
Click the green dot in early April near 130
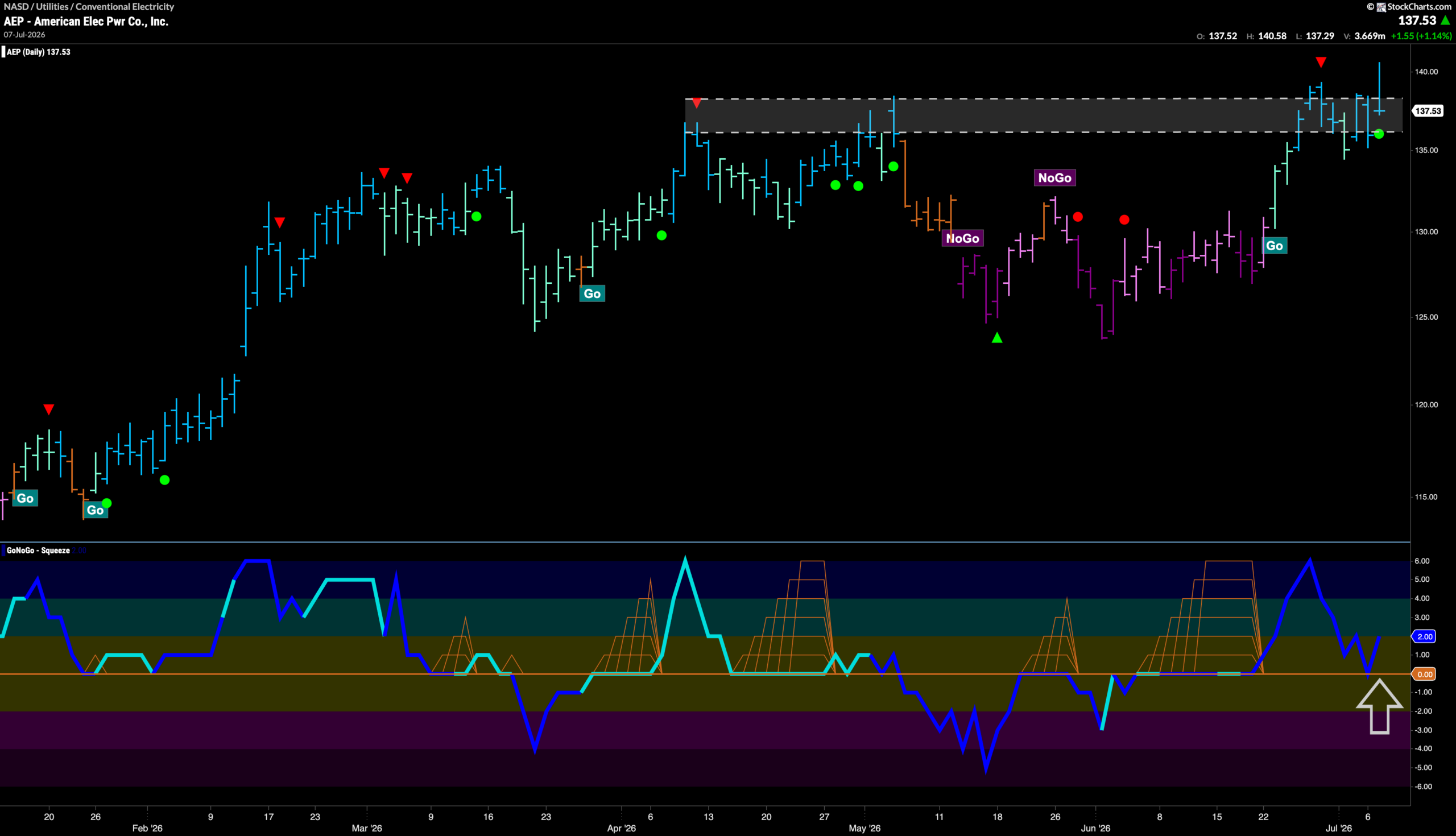661,235
